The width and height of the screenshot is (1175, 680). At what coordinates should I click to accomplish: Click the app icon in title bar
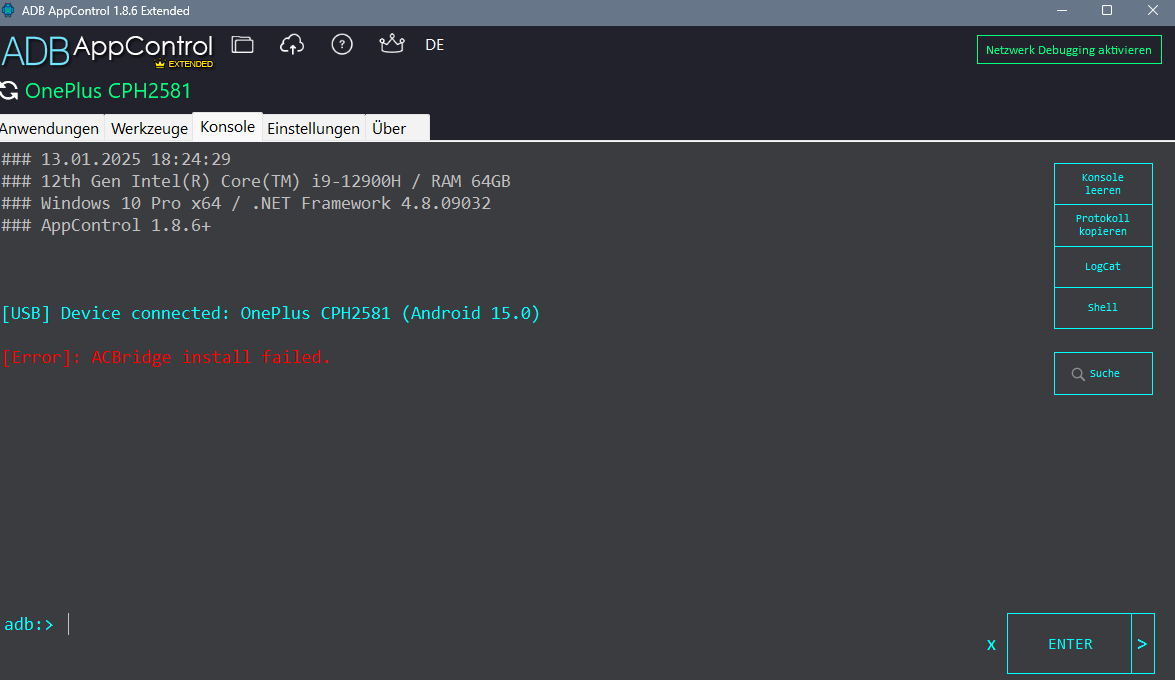point(8,10)
